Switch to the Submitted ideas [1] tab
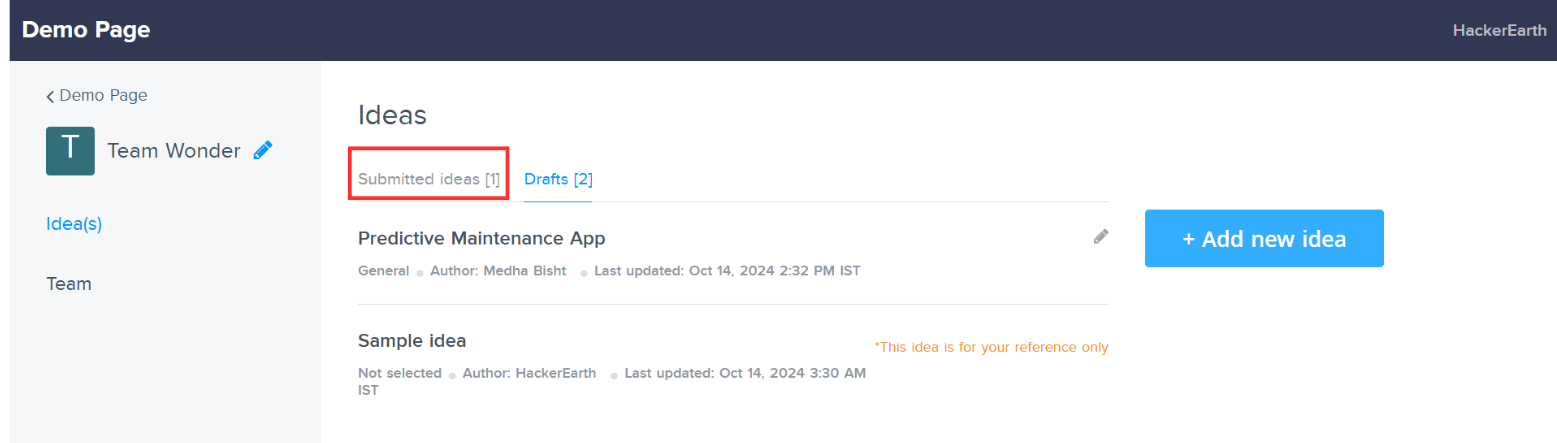Image resolution: width=1557 pixels, height=443 pixels. (x=429, y=179)
